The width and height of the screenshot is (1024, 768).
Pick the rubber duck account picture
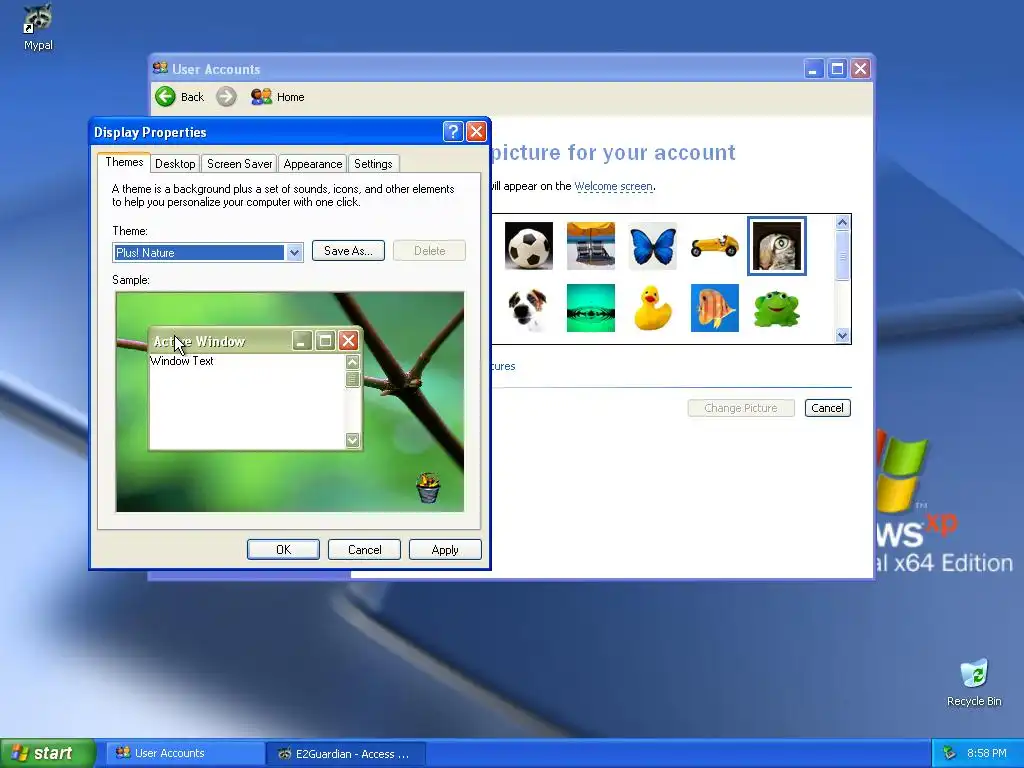pyautogui.click(x=652, y=308)
